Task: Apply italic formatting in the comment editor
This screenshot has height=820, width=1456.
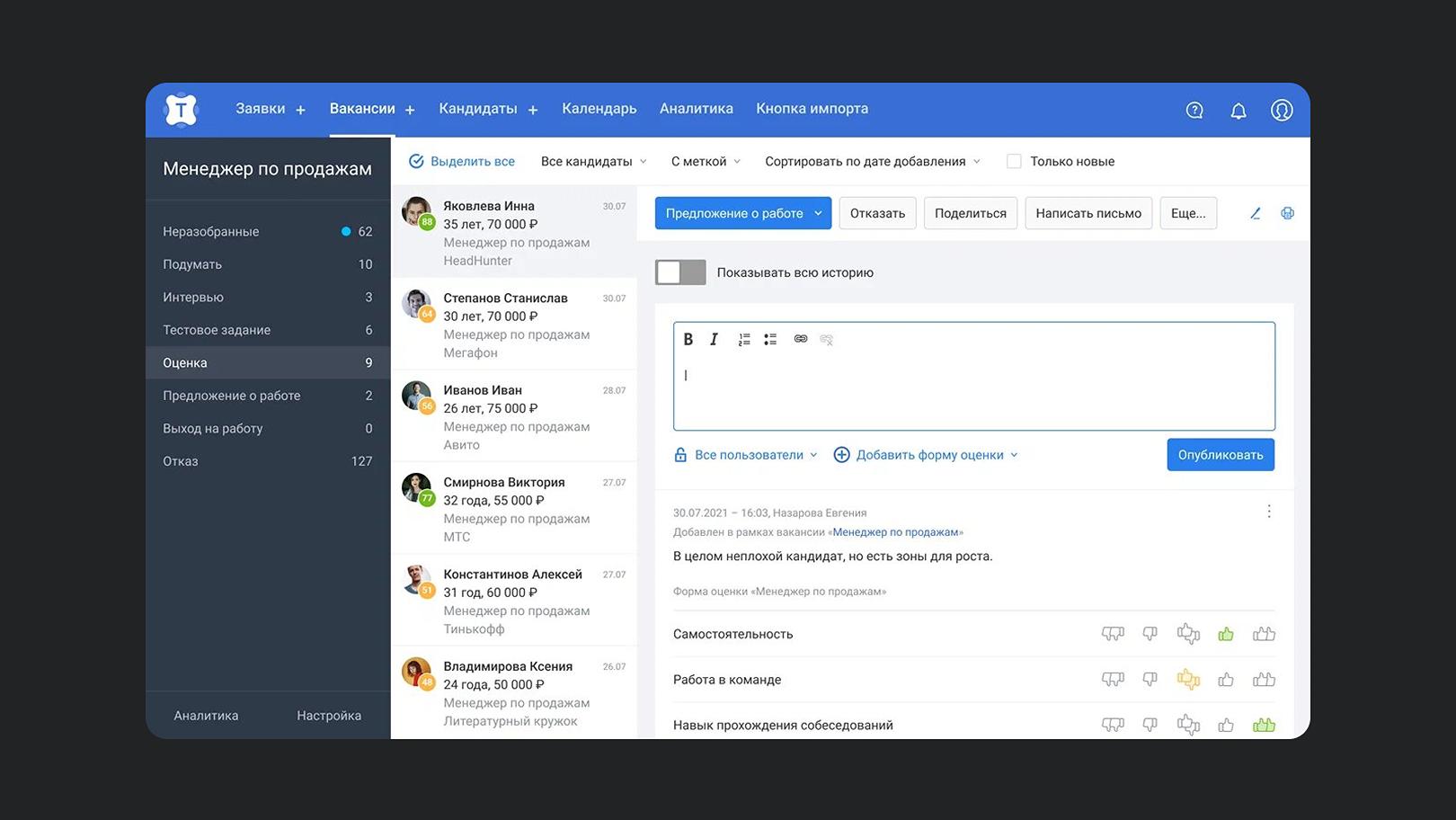Action: pyautogui.click(x=714, y=339)
